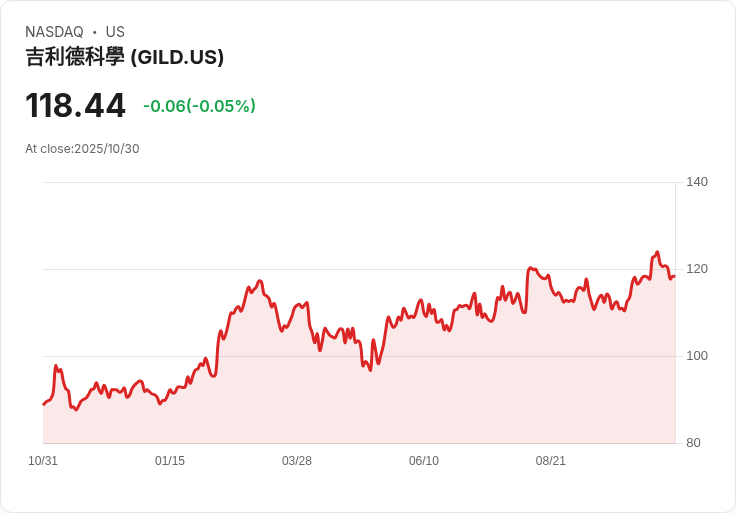Click the At close:2025/10/30 timestamp

tap(82, 149)
